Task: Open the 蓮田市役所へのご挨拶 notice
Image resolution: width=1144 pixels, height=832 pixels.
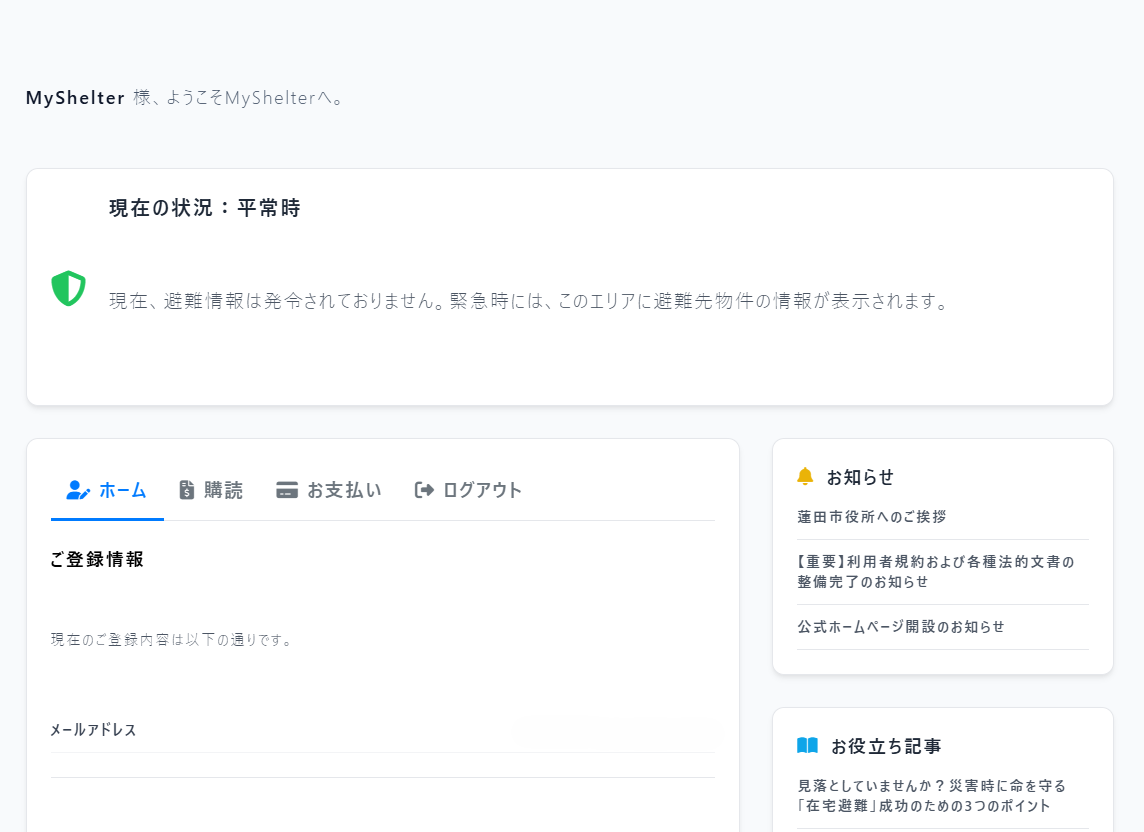Action: tap(872, 517)
